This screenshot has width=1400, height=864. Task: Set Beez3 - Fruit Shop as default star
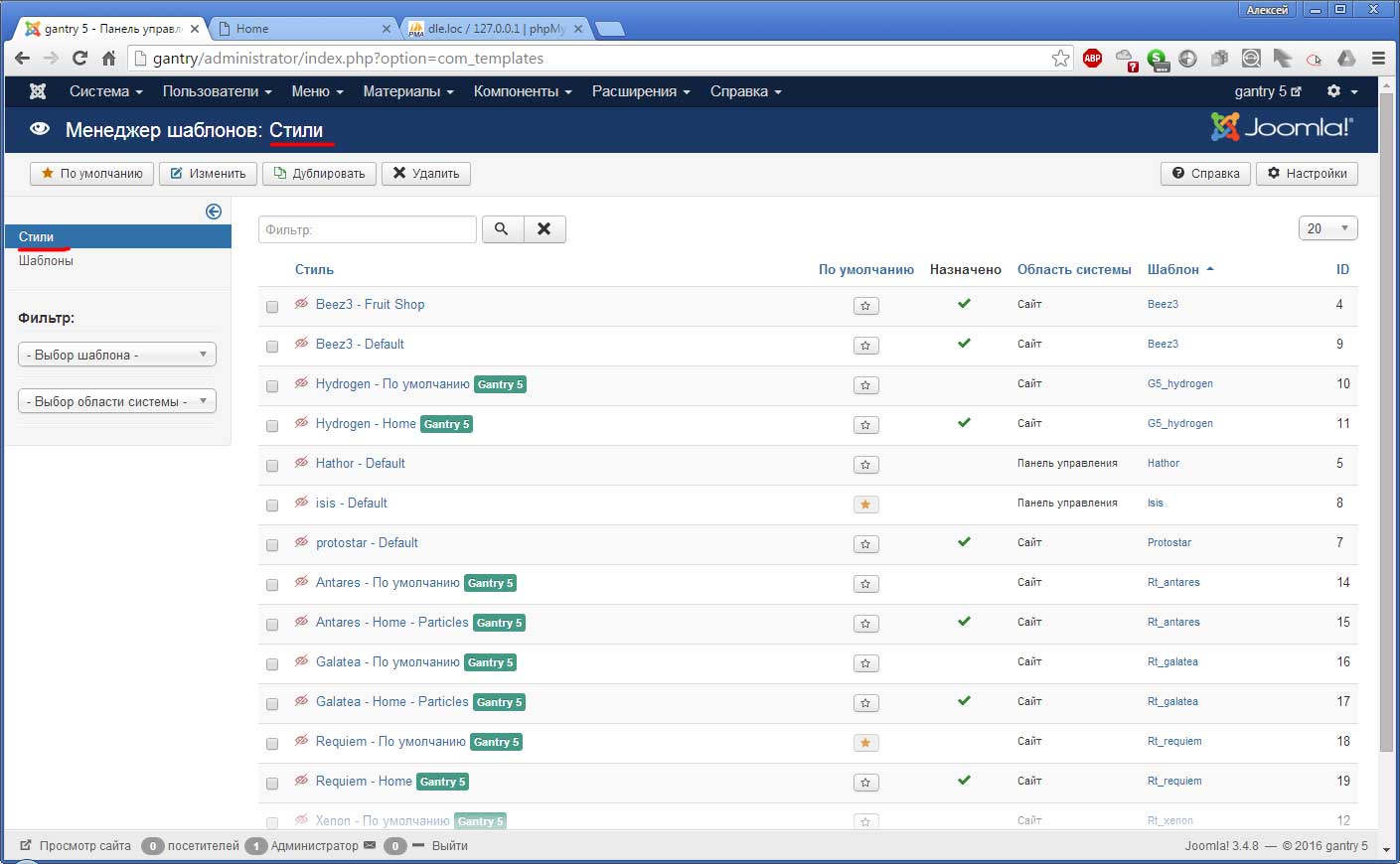[865, 306]
